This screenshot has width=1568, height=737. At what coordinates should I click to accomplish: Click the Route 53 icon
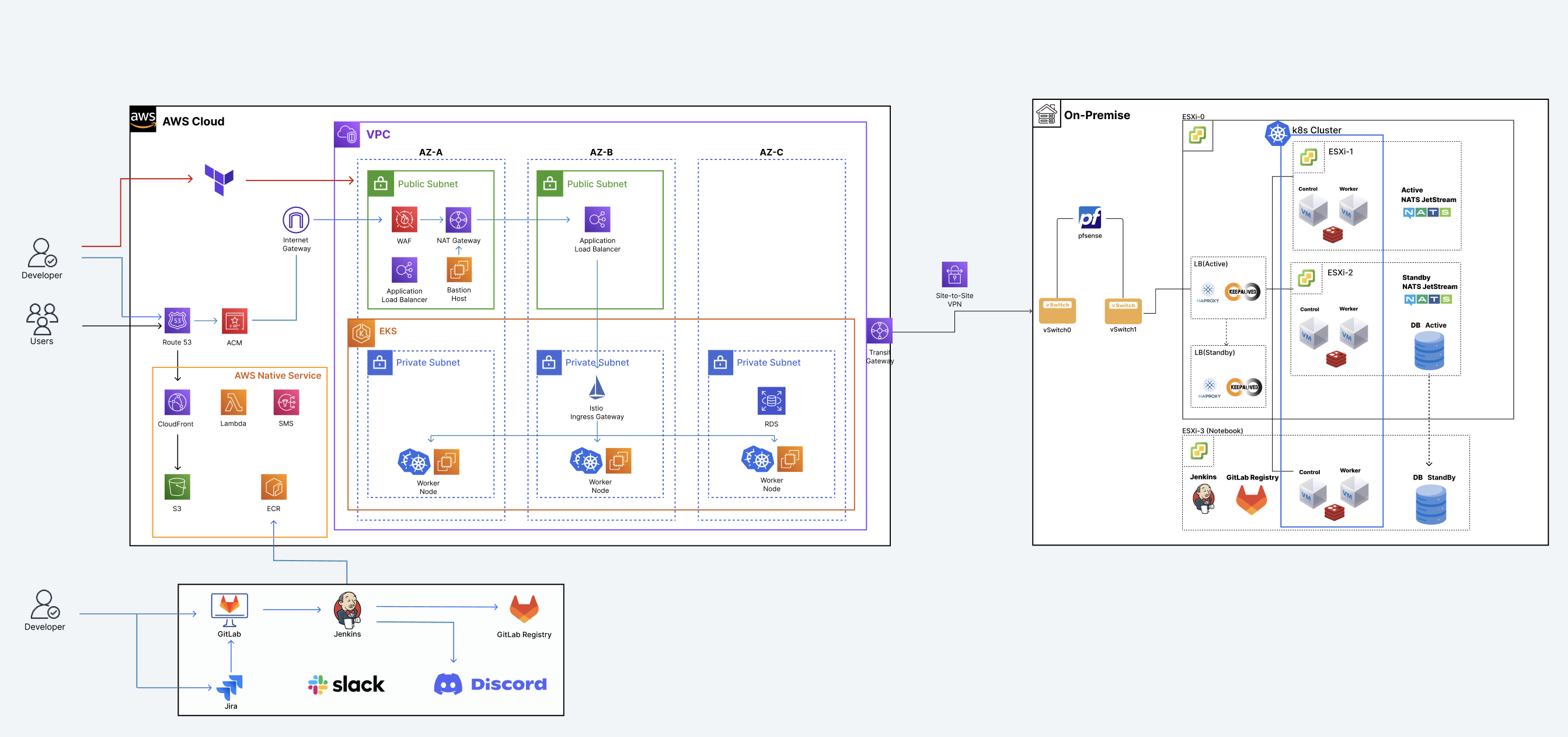(177, 321)
